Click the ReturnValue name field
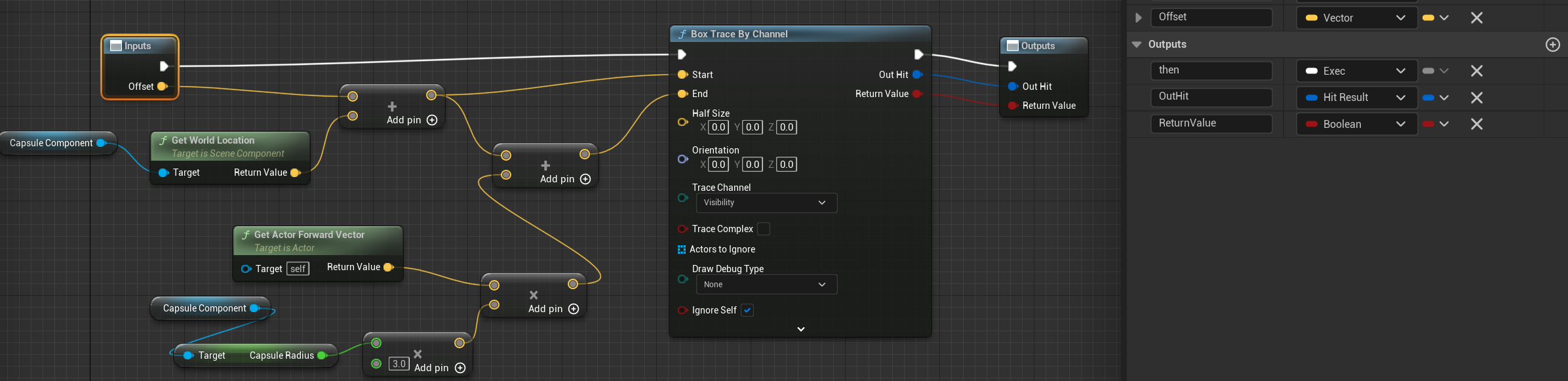 pos(1211,123)
